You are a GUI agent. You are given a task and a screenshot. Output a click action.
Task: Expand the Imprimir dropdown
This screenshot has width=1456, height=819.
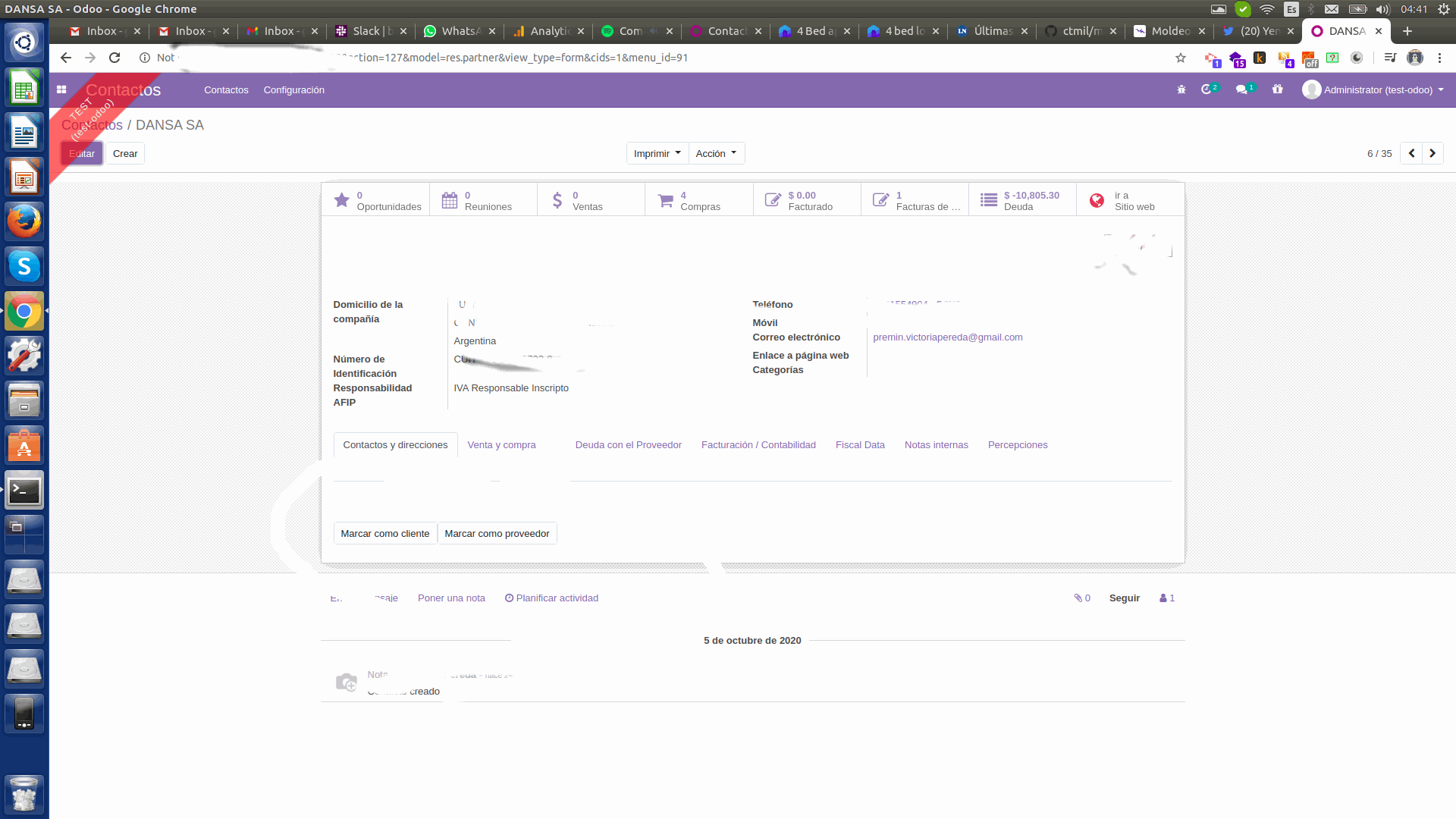click(x=657, y=153)
